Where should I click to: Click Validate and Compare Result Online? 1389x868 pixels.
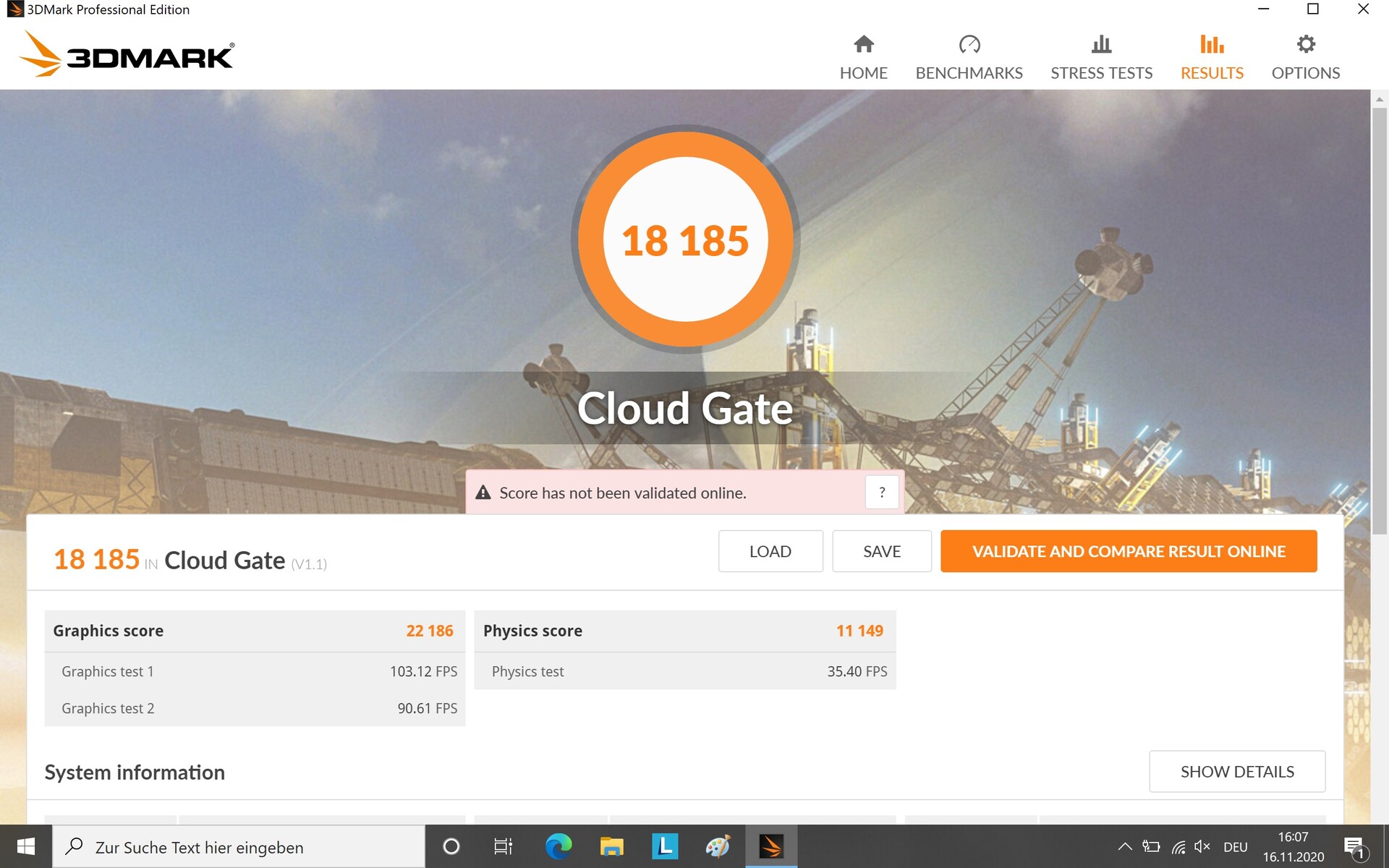click(1128, 551)
